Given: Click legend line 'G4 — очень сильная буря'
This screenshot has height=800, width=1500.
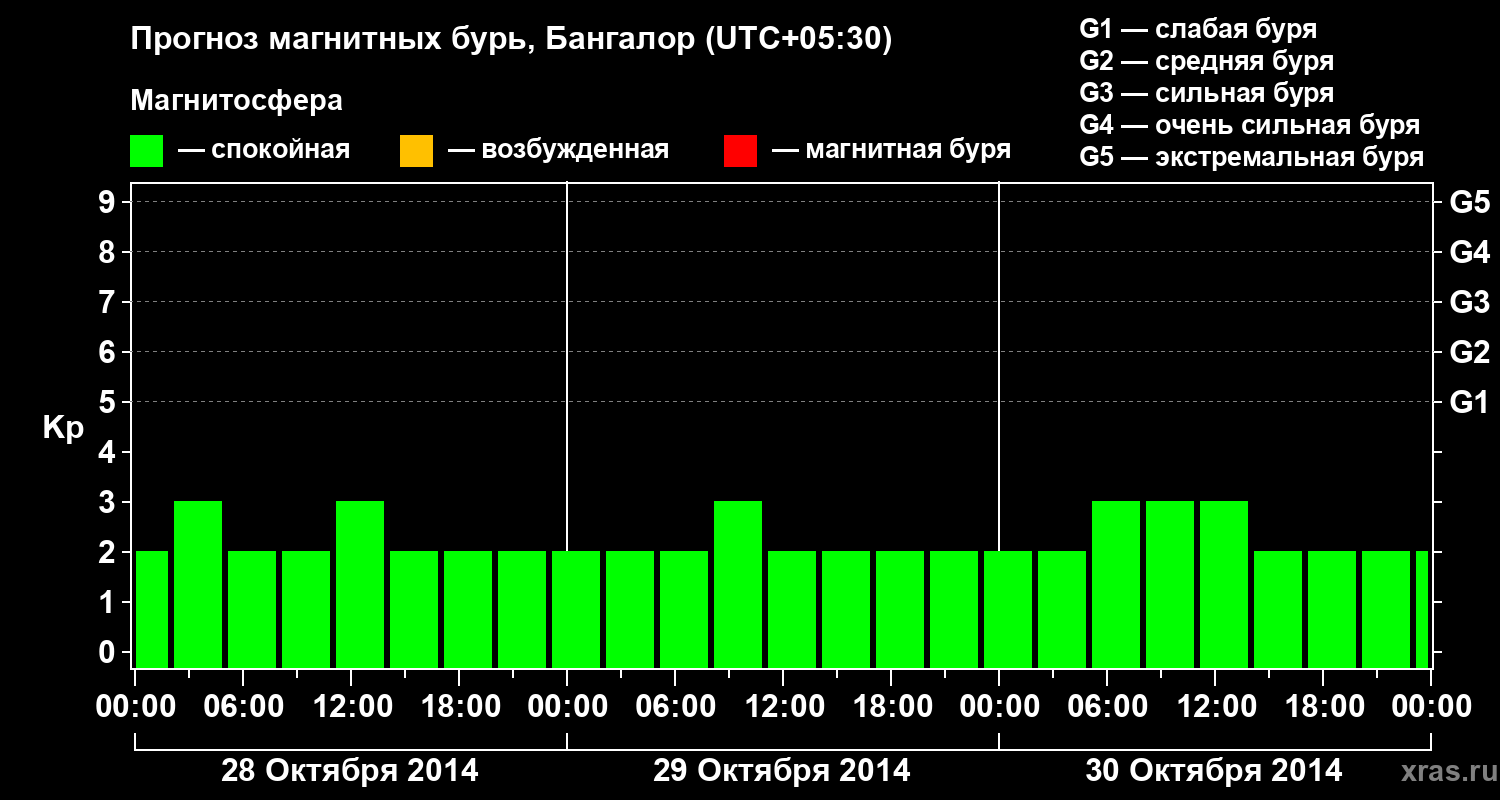Looking at the screenshot, I should (x=1249, y=125).
